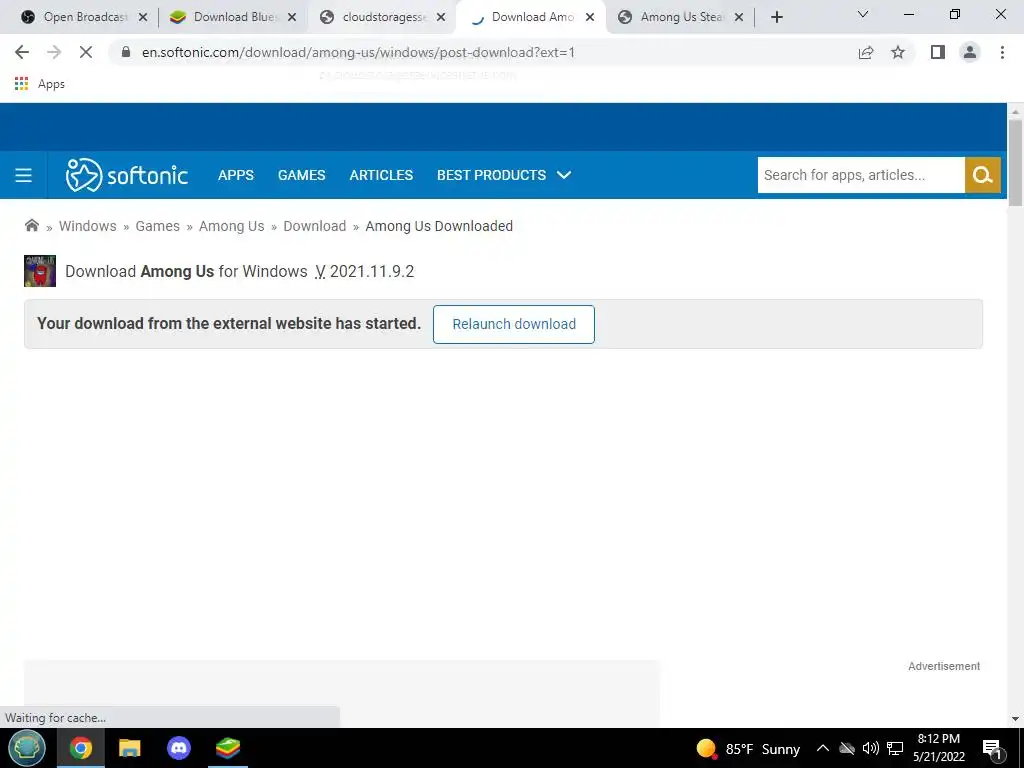The width and height of the screenshot is (1024, 768).
Task: Open the taskbar clock and date
Action: tap(939, 748)
